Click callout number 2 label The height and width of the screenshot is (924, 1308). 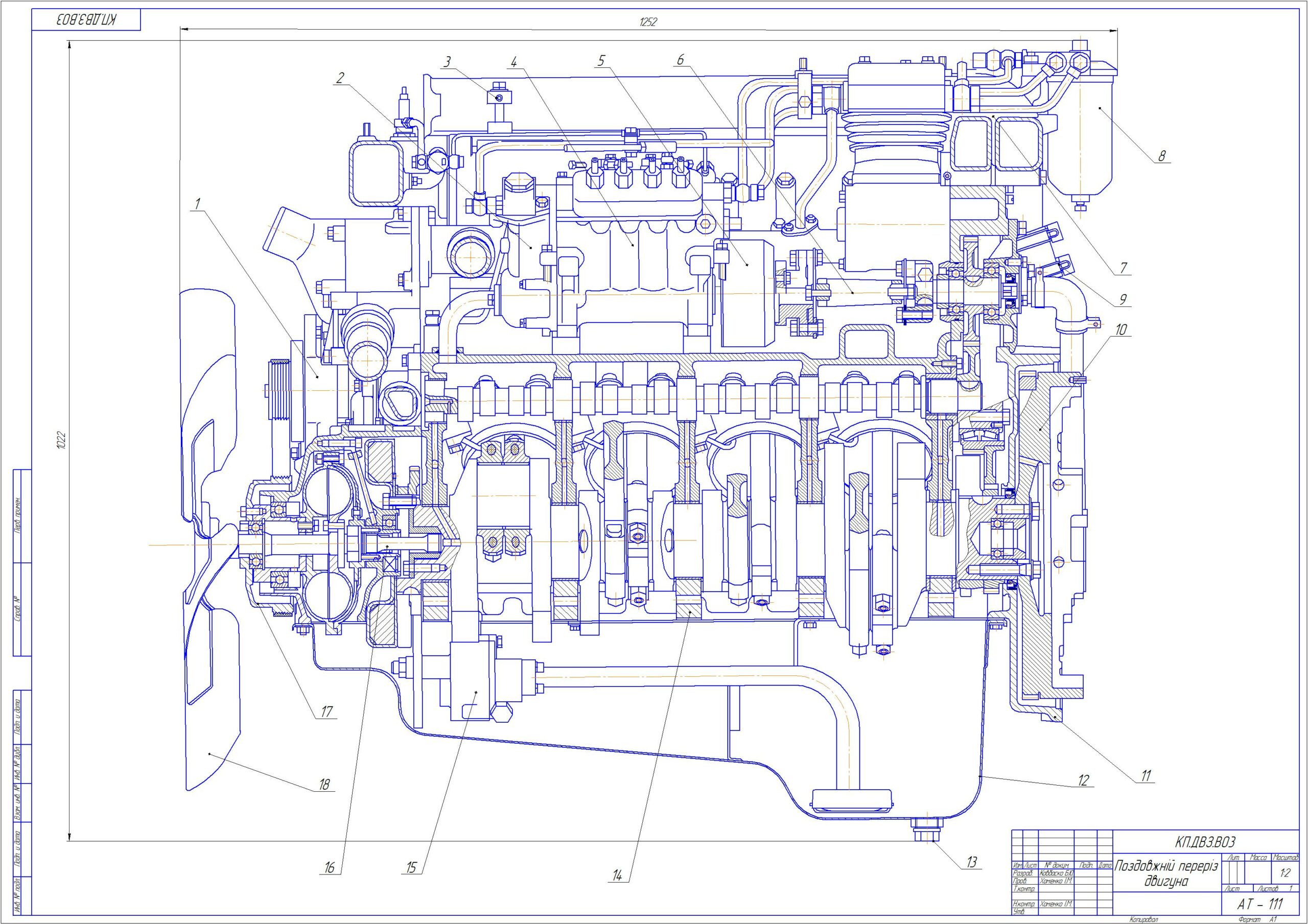point(340,78)
